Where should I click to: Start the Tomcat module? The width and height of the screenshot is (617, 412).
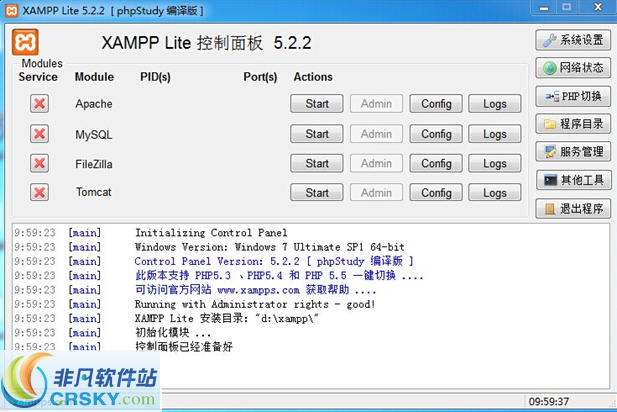[x=317, y=192]
